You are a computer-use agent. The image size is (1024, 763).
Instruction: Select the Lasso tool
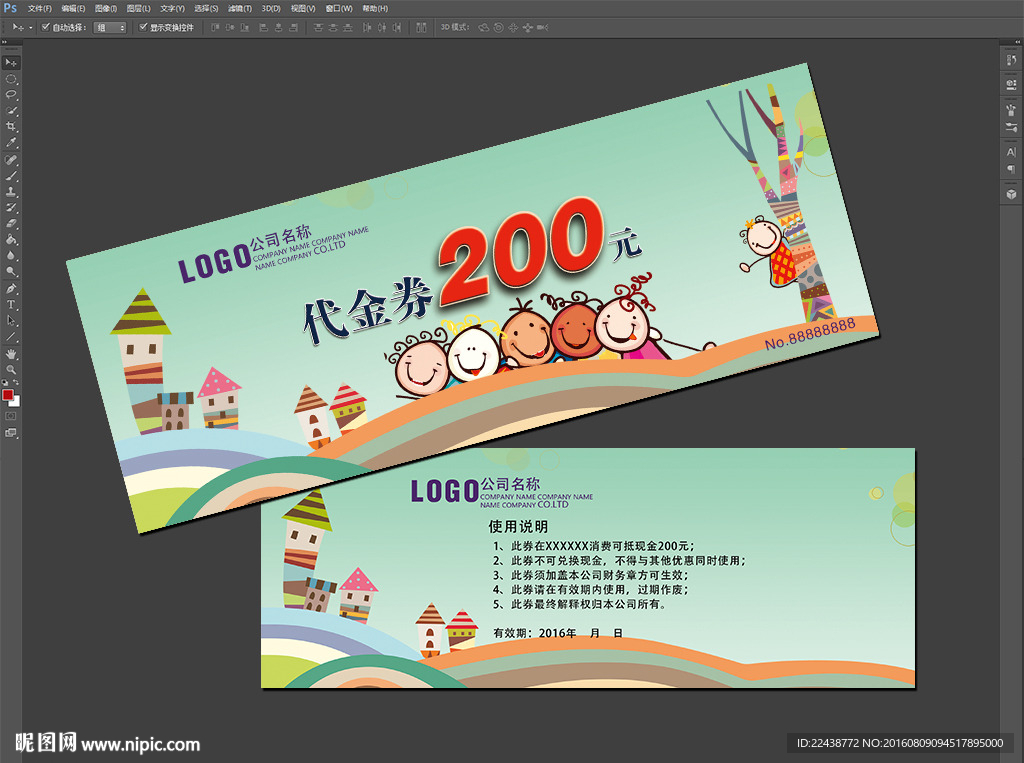[x=11, y=95]
